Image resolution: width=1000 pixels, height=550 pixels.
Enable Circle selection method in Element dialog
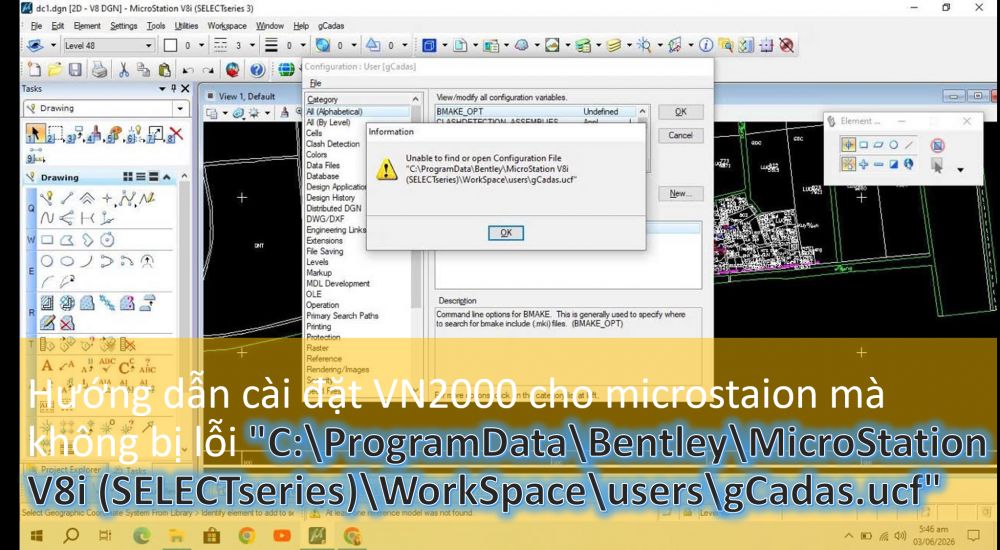[x=894, y=145]
